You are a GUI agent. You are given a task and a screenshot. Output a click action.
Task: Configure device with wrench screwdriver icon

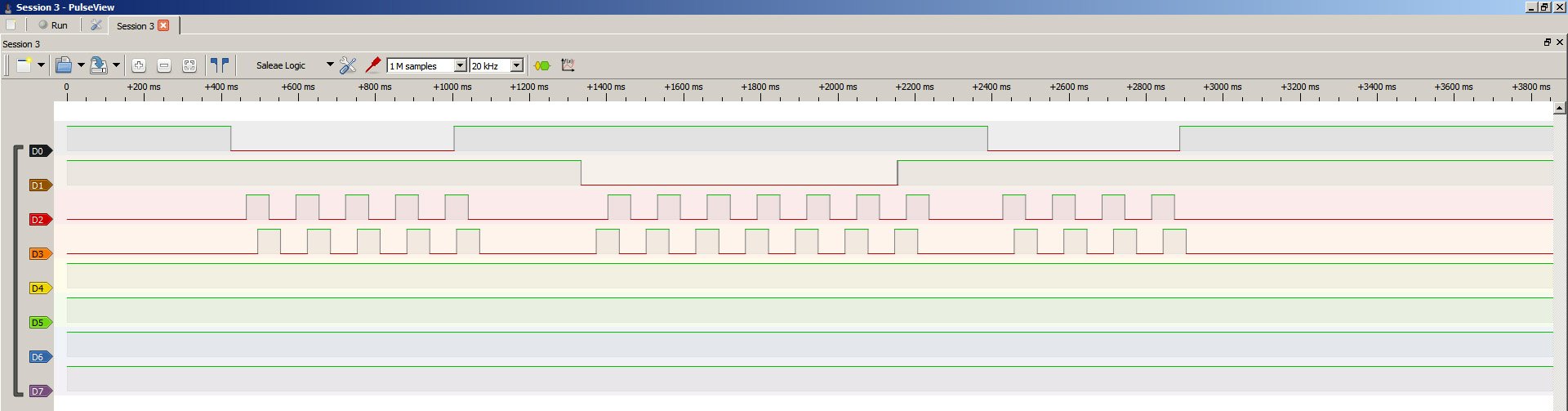(x=348, y=65)
